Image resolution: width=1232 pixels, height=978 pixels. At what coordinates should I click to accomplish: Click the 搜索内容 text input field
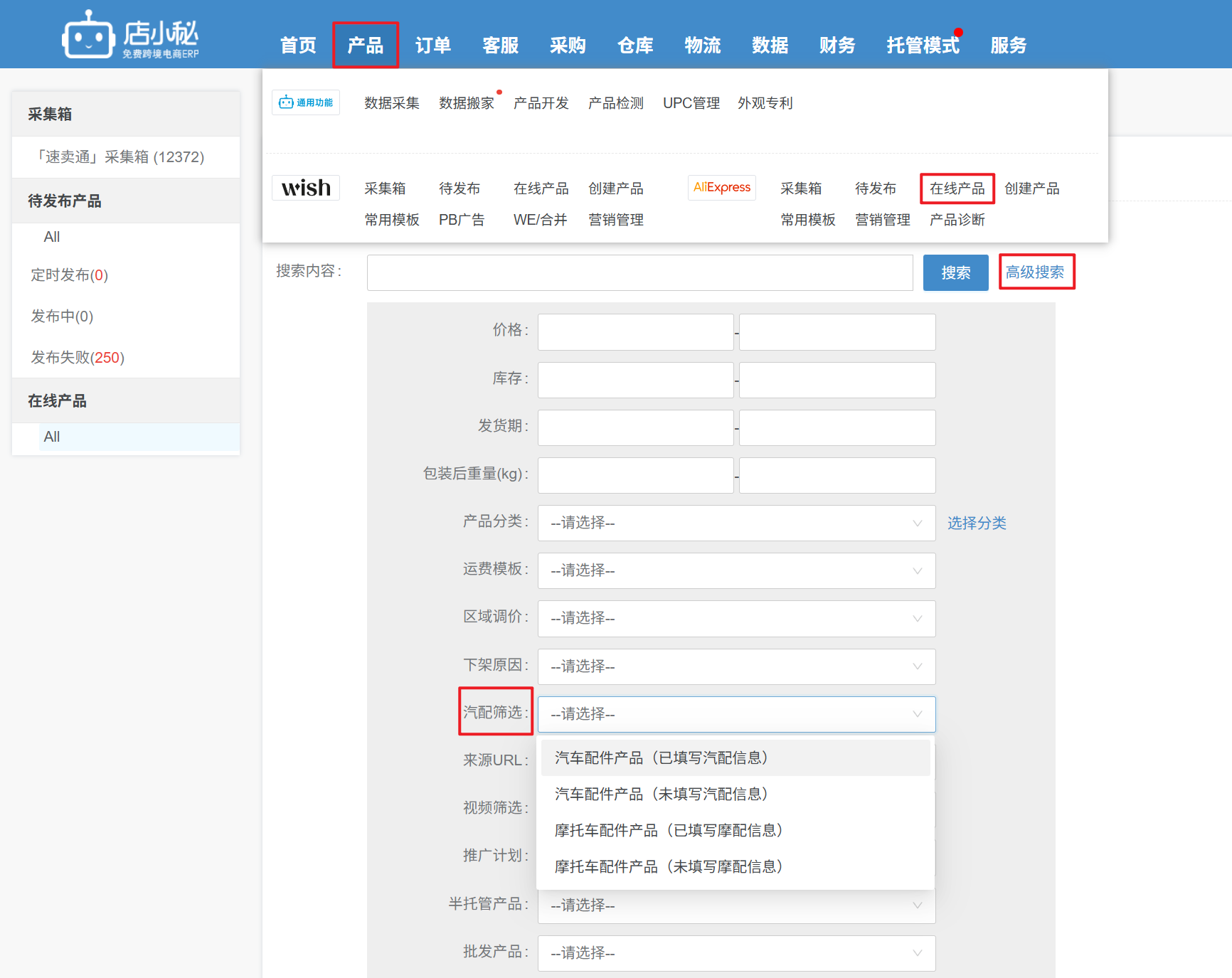point(639,273)
